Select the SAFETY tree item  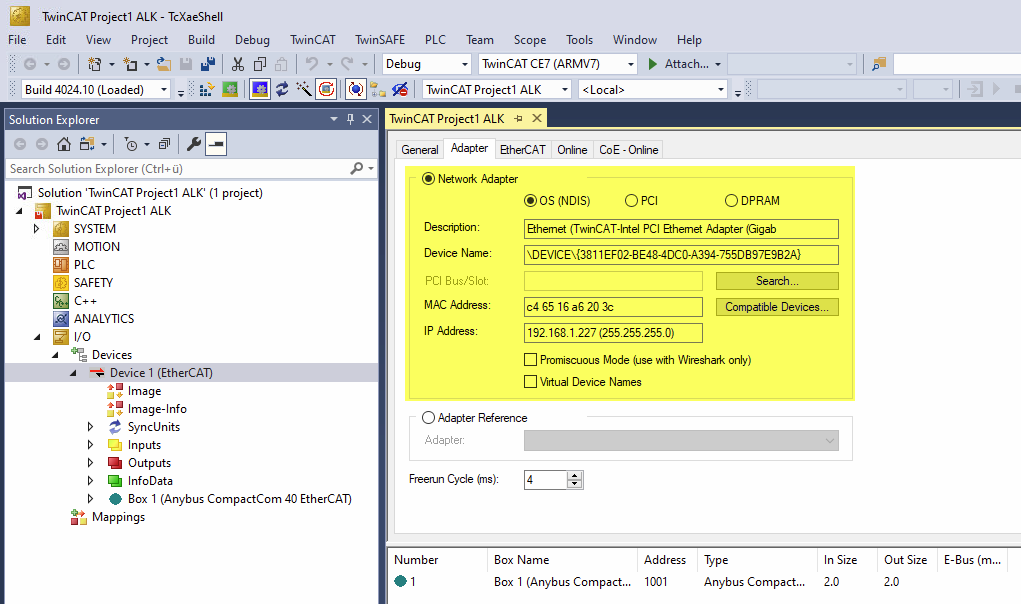coord(93,282)
